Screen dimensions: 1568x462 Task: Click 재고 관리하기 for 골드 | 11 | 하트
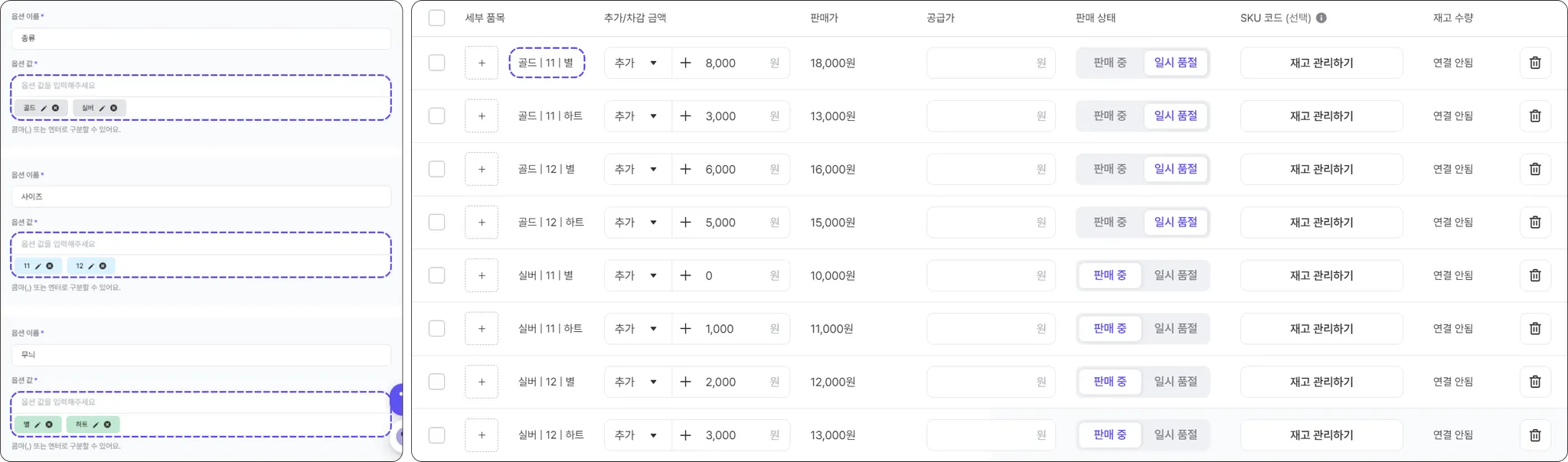(1321, 116)
